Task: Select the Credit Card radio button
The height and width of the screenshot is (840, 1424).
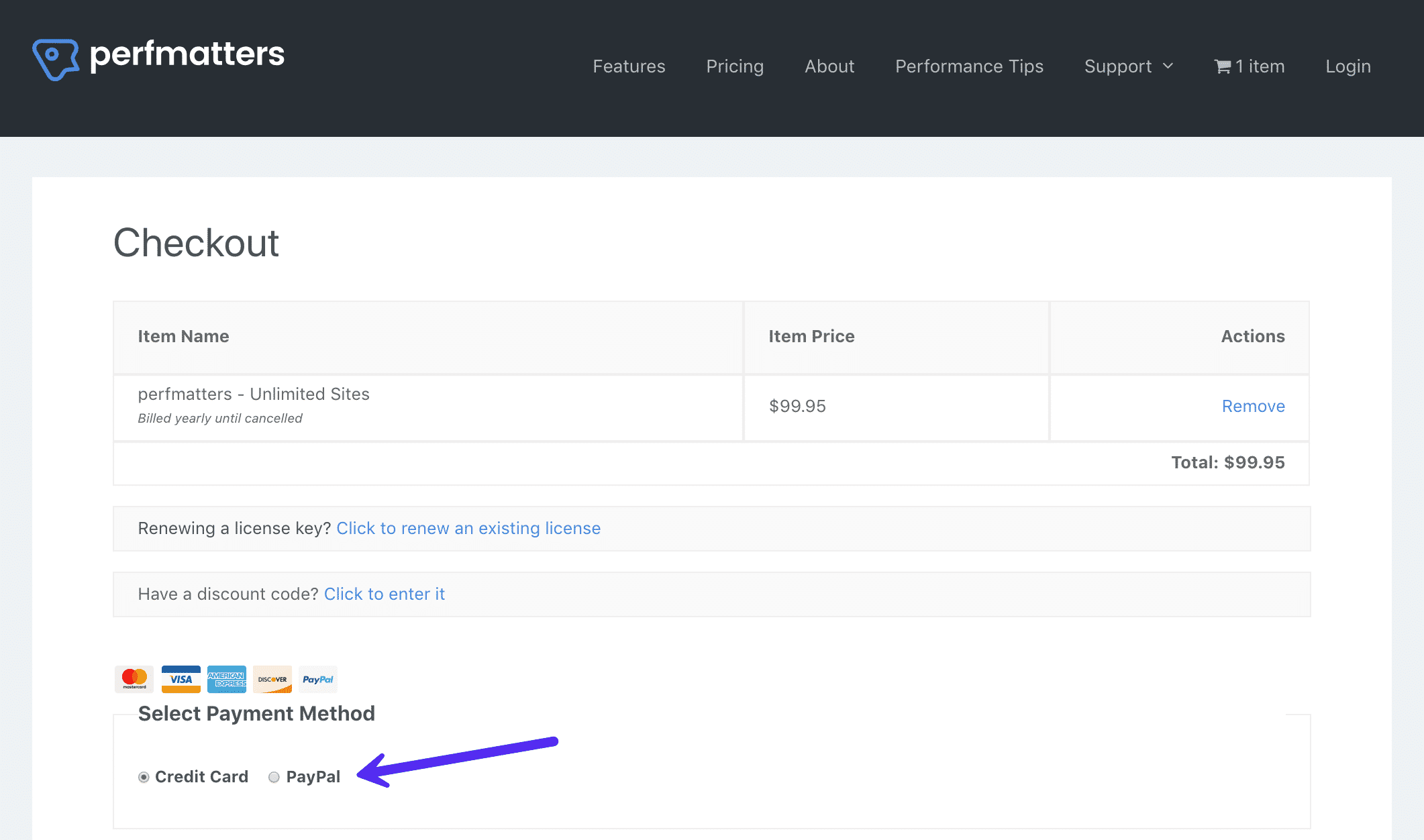Action: point(144,776)
